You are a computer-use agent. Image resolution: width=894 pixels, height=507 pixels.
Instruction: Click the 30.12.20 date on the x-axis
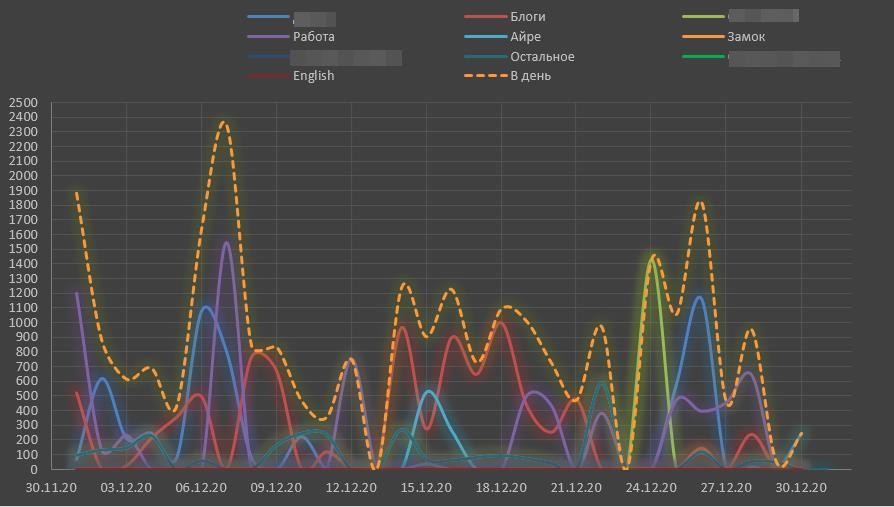(801, 488)
